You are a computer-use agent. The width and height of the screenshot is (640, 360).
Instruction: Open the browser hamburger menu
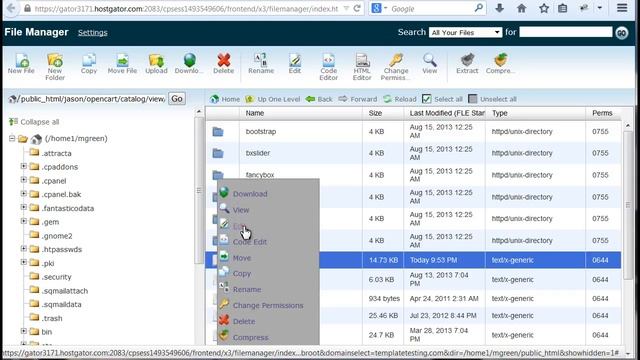click(x=622, y=8)
